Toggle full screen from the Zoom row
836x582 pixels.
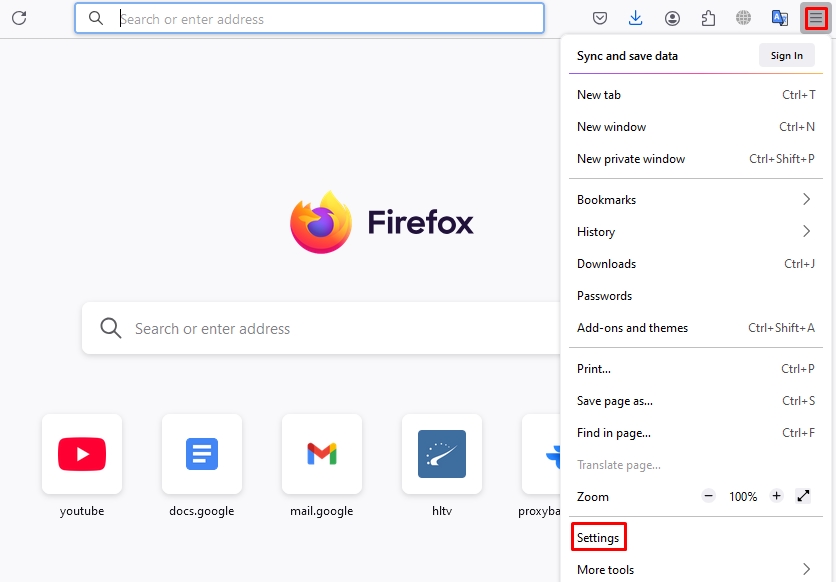click(803, 496)
